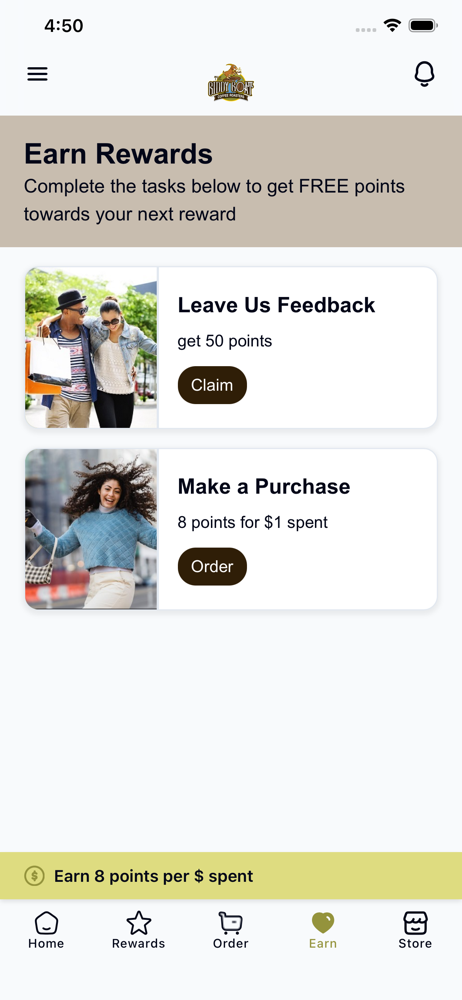Tap the Rewards star icon
The width and height of the screenshot is (462, 1000).
tap(138, 922)
